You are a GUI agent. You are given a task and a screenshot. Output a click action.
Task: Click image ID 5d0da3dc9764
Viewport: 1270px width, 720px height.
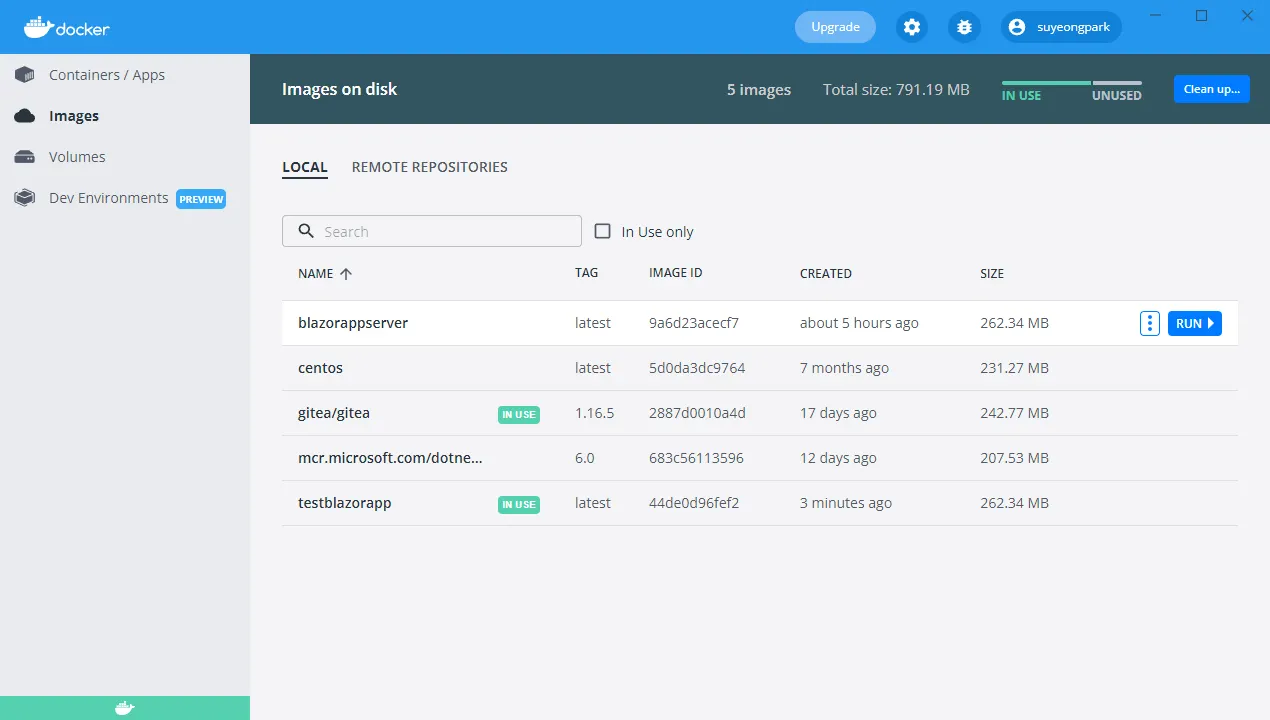[697, 368]
